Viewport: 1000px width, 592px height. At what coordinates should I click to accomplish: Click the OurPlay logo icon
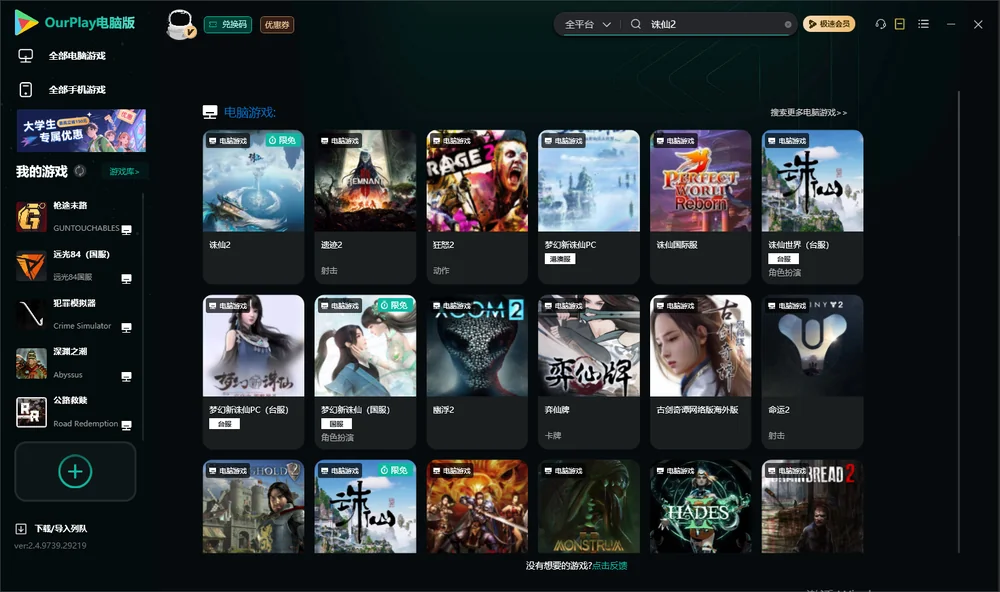click(x=26, y=22)
